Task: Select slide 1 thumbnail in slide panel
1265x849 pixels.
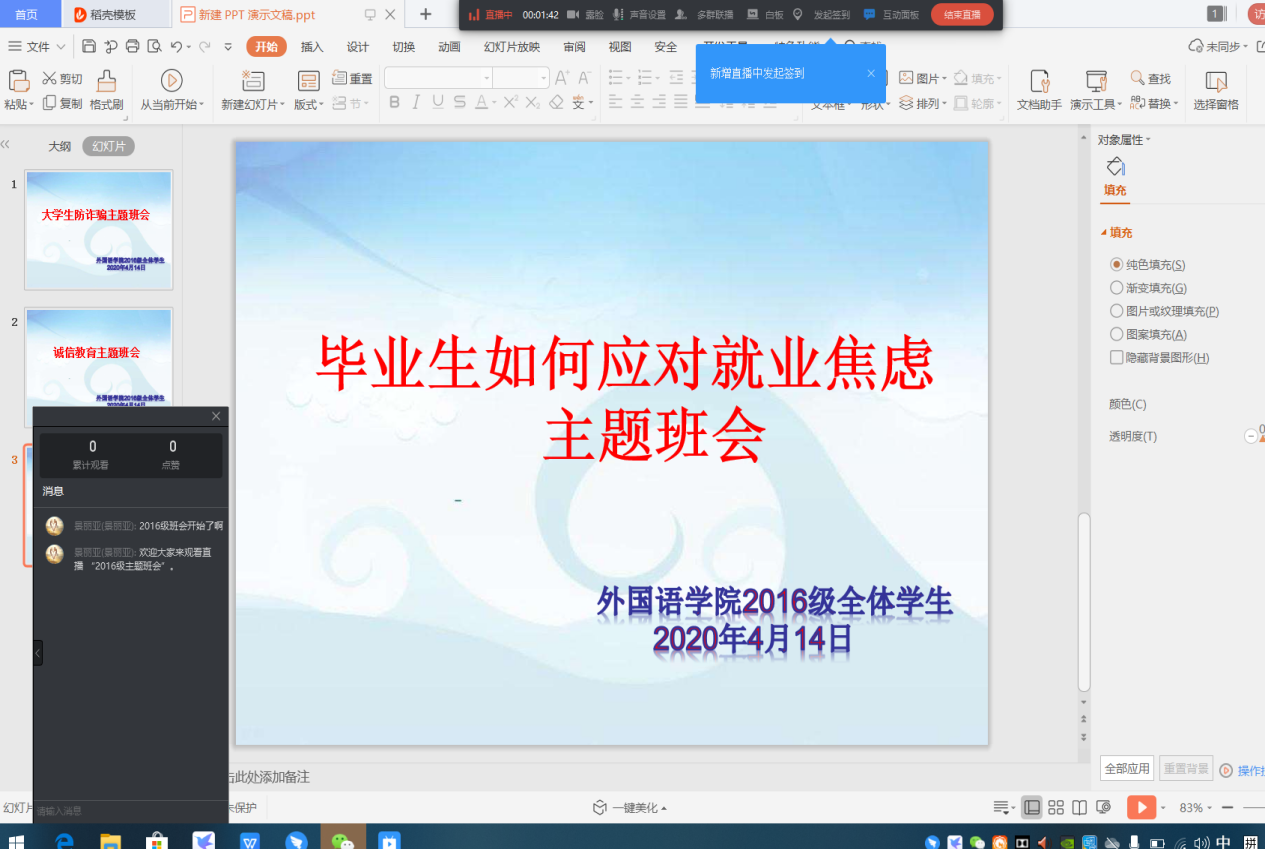Action: pyautogui.click(x=98, y=229)
